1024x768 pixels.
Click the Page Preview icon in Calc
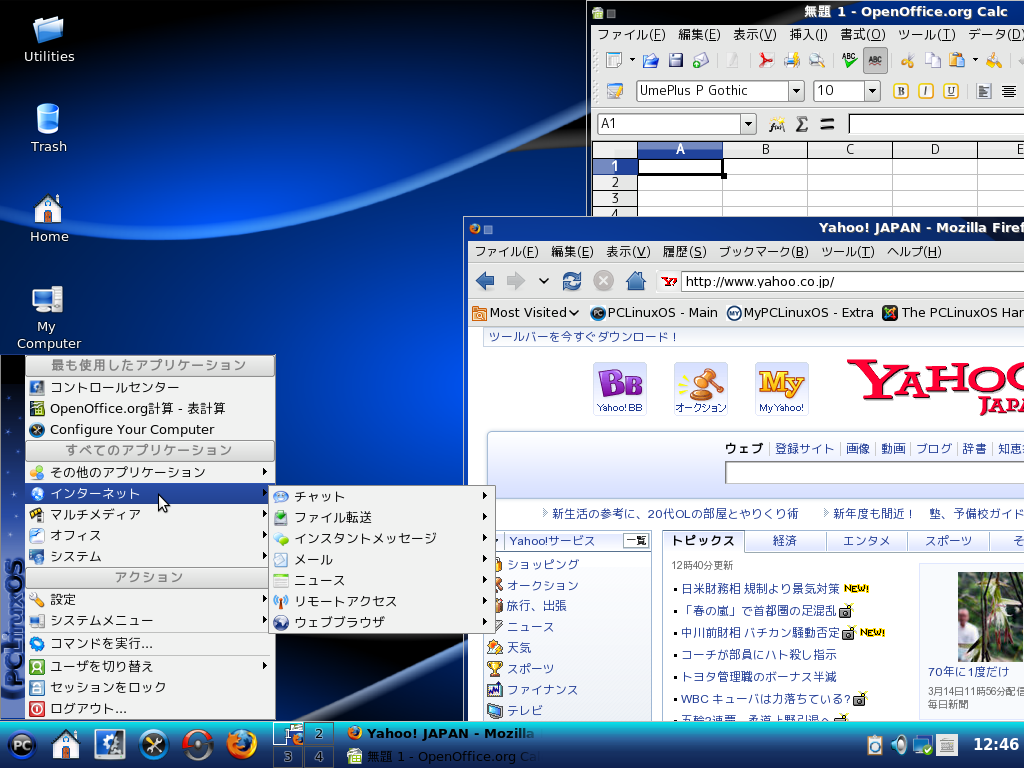(816, 61)
